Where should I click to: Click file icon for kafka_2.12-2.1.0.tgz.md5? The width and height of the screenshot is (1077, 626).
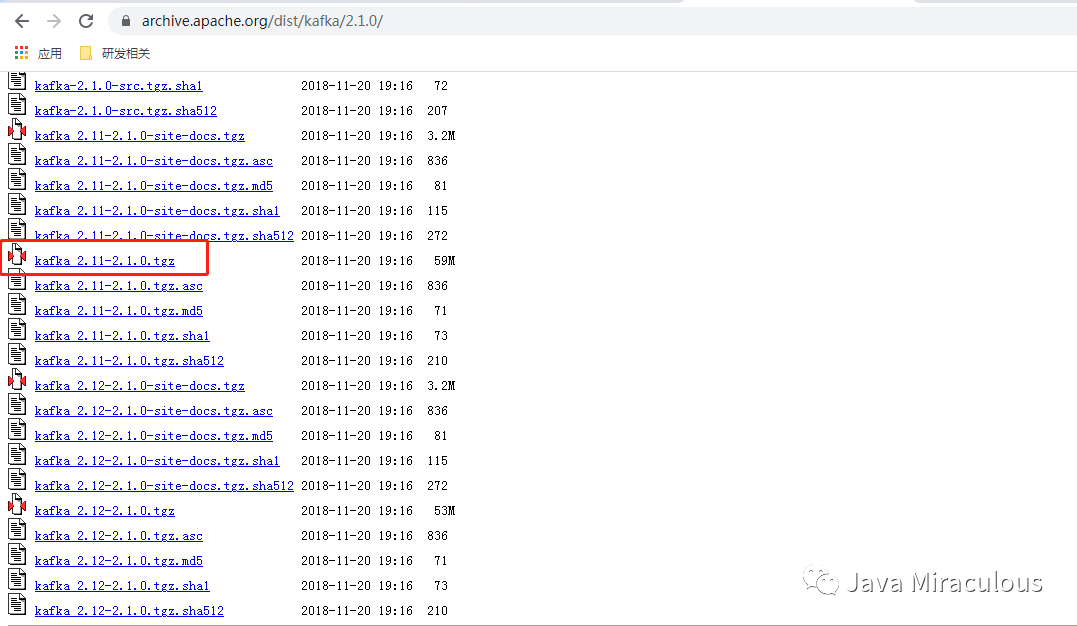17,555
